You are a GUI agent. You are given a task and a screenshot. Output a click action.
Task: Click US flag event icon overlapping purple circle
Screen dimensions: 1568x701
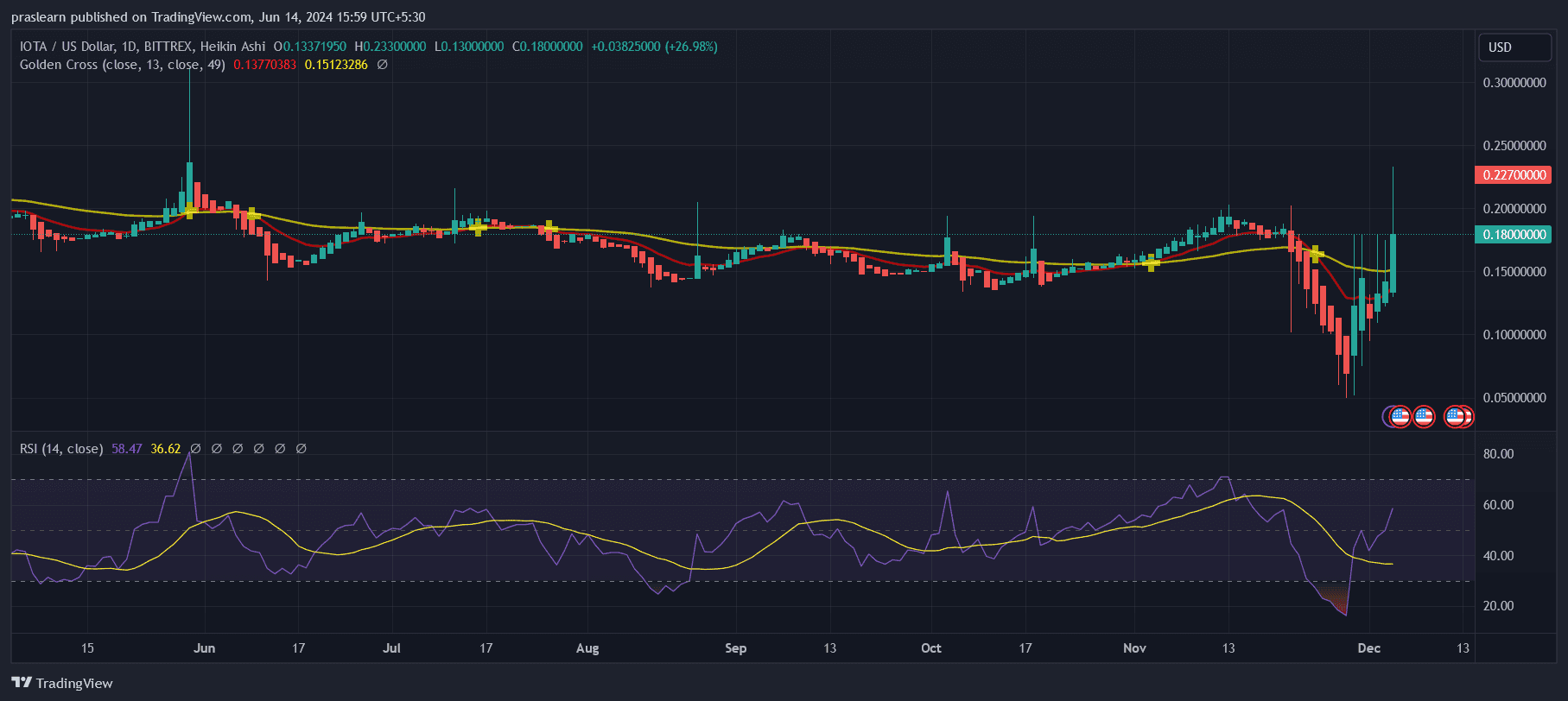[1399, 417]
